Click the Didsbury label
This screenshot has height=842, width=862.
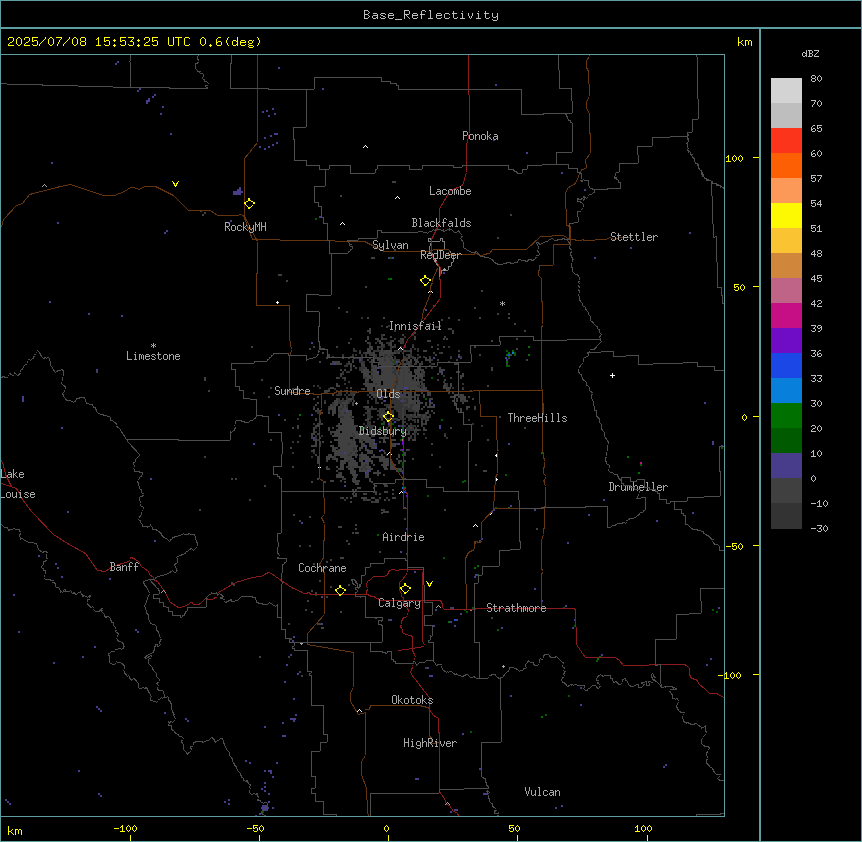click(x=383, y=431)
